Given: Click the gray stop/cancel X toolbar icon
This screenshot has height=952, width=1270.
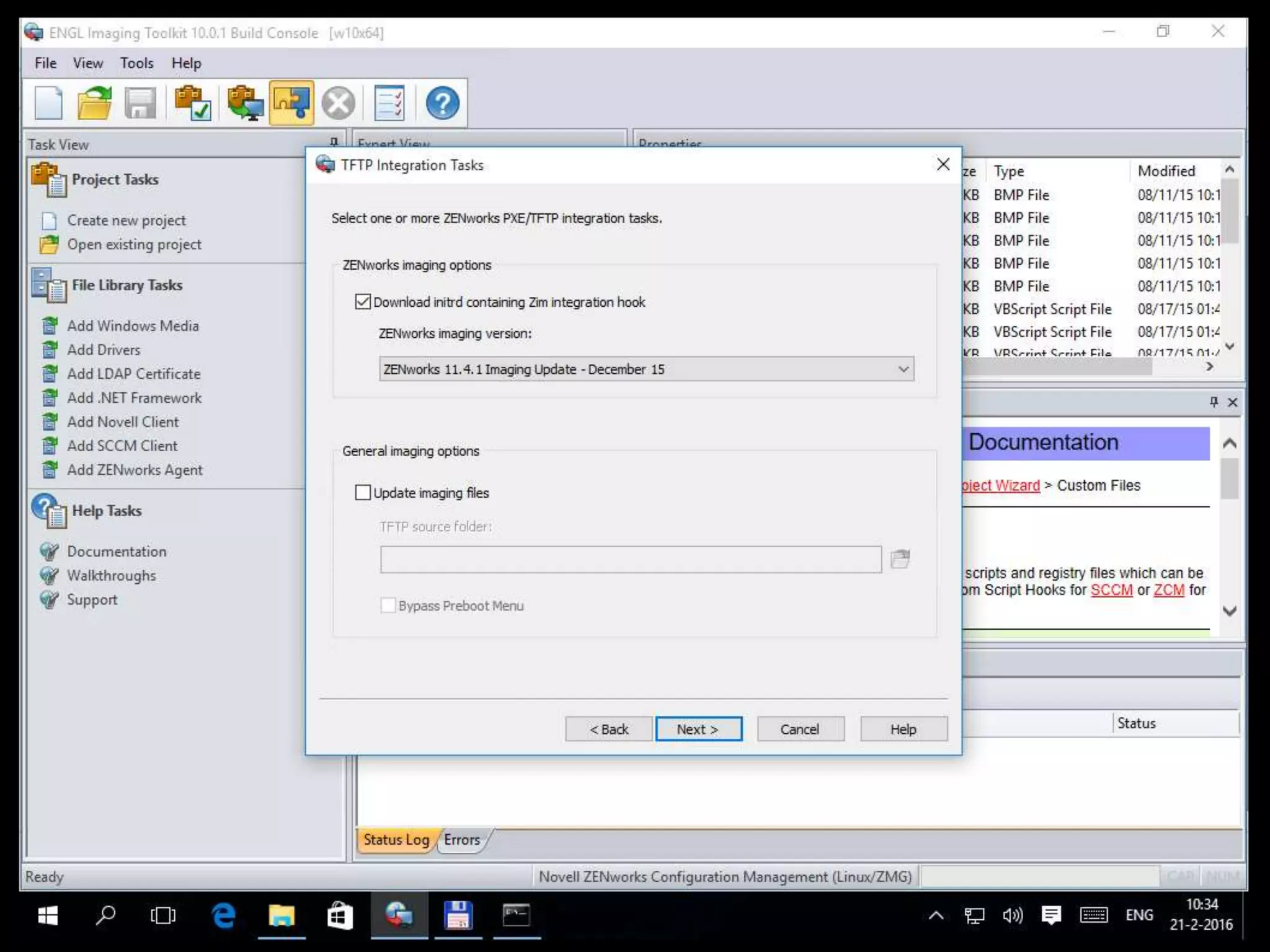Looking at the screenshot, I should 339,103.
